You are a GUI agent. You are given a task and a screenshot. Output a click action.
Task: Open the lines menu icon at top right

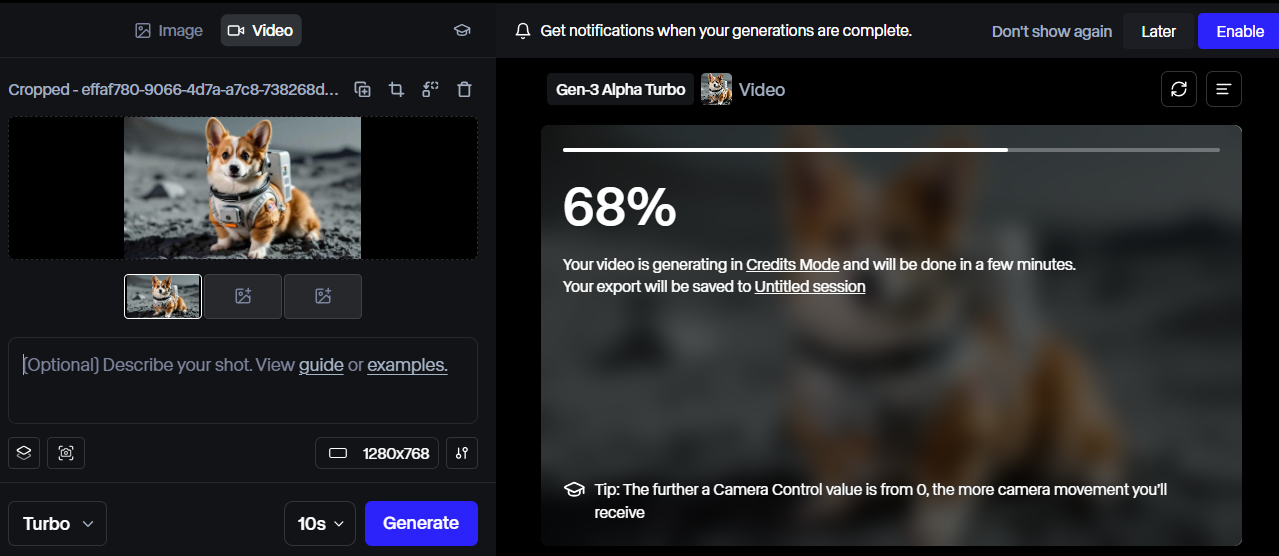tap(1224, 89)
